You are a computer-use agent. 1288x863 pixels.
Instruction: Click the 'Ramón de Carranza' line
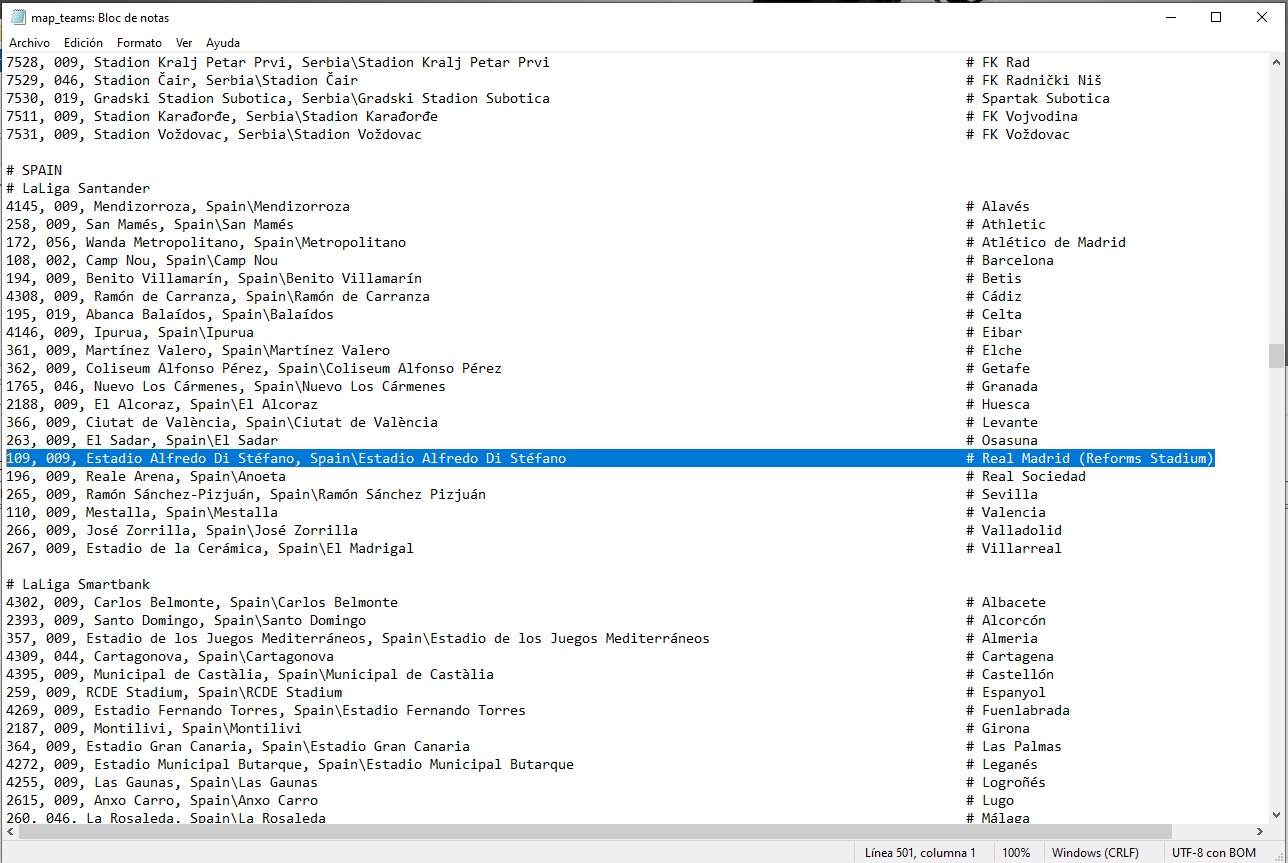[x=218, y=296]
